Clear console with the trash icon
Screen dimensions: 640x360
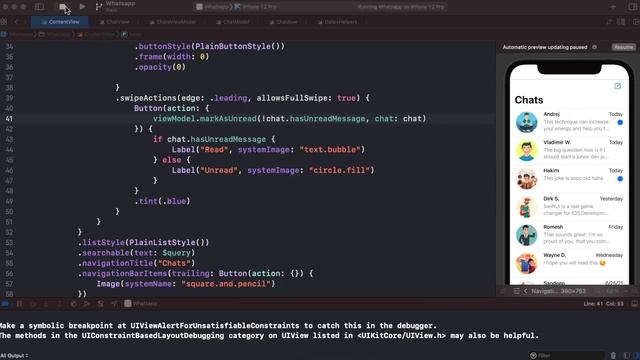pyautogui.click(x=613, y=356)
